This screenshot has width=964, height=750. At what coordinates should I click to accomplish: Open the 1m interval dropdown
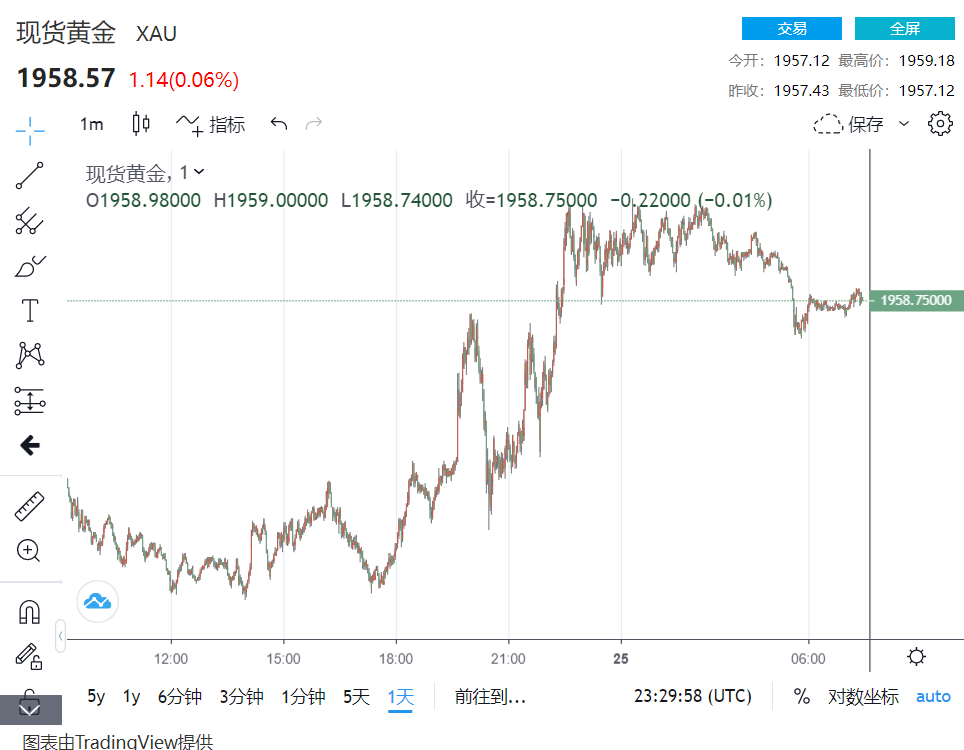pos(92,124)
